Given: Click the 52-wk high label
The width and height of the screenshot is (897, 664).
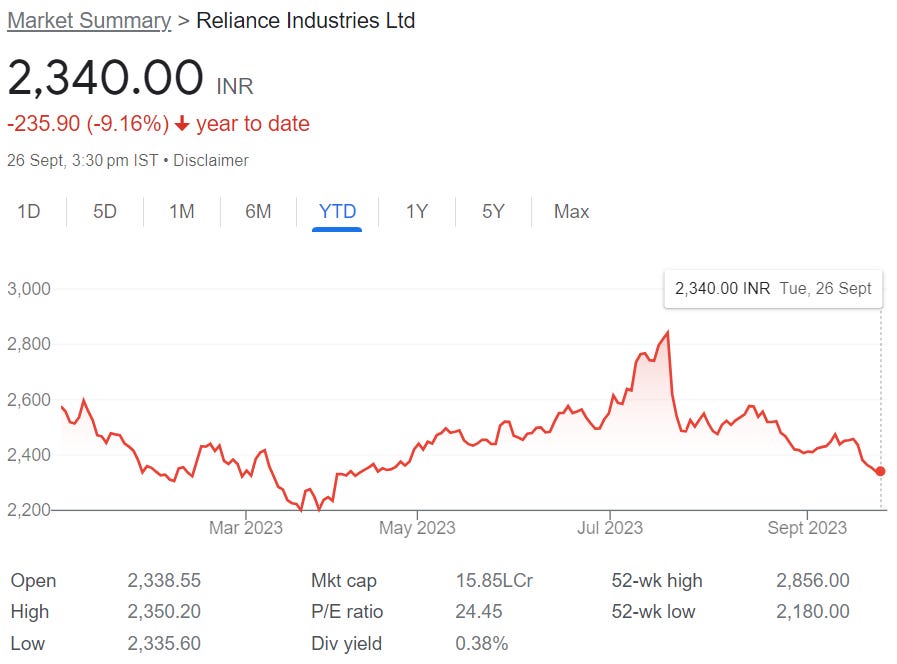Looking at the screenshot, I should pos(657,580).
